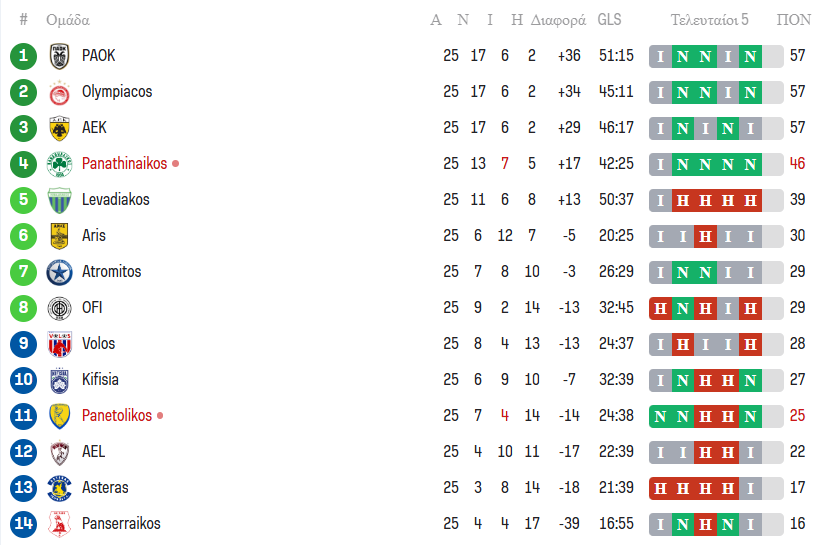The height and width of the screenshot is (545, 816).
Task: Open the Panathinaikos team page
Action: point(124,164)
